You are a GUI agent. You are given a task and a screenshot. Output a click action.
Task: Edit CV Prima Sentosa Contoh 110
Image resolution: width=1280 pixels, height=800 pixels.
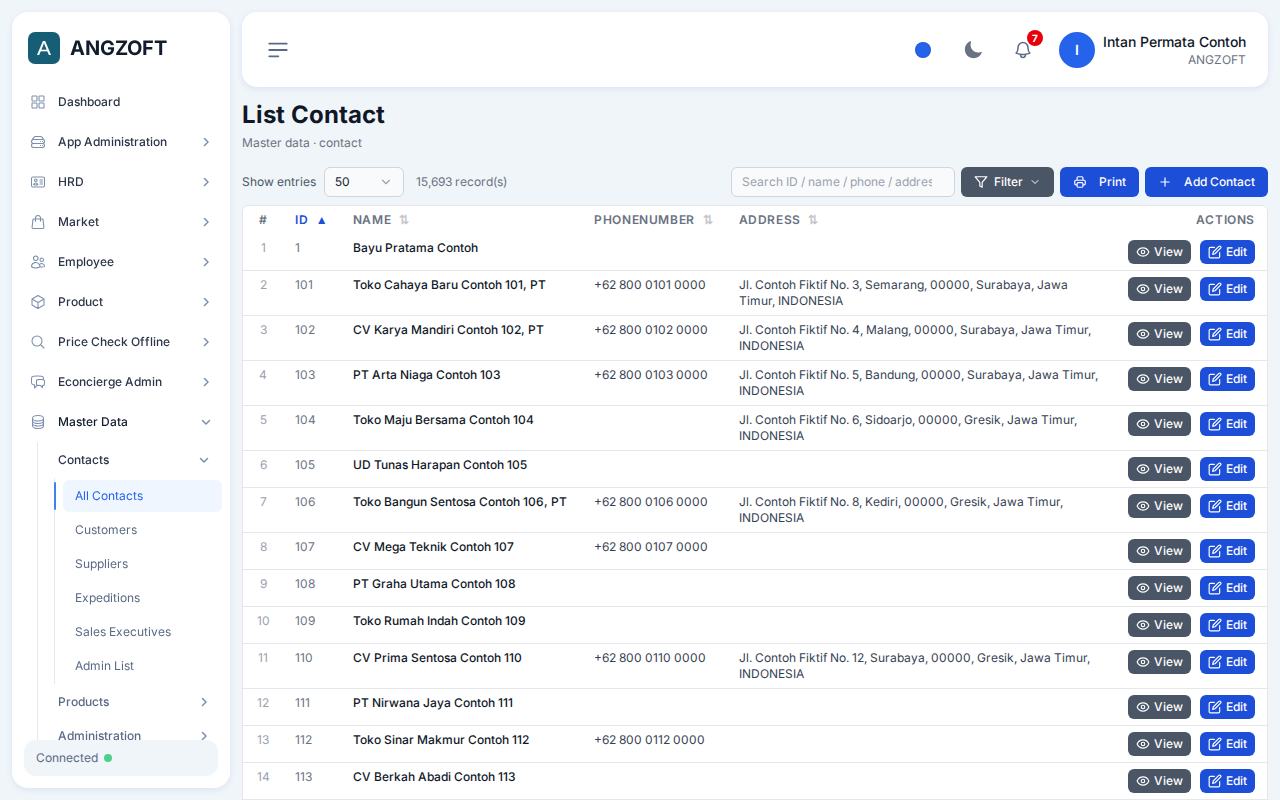(1227, 662)
